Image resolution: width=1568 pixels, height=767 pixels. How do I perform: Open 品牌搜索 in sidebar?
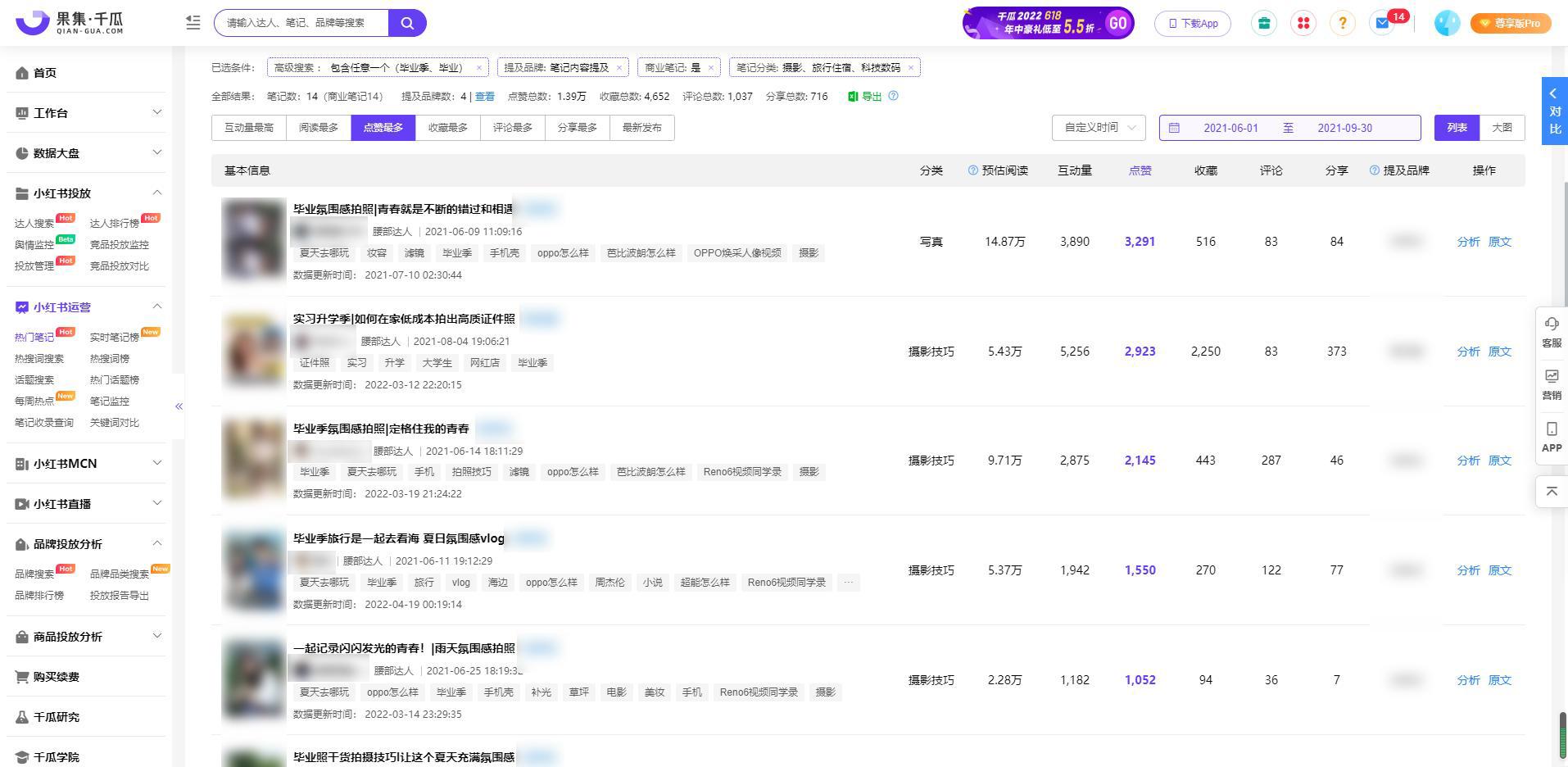[x=34, y=574]
